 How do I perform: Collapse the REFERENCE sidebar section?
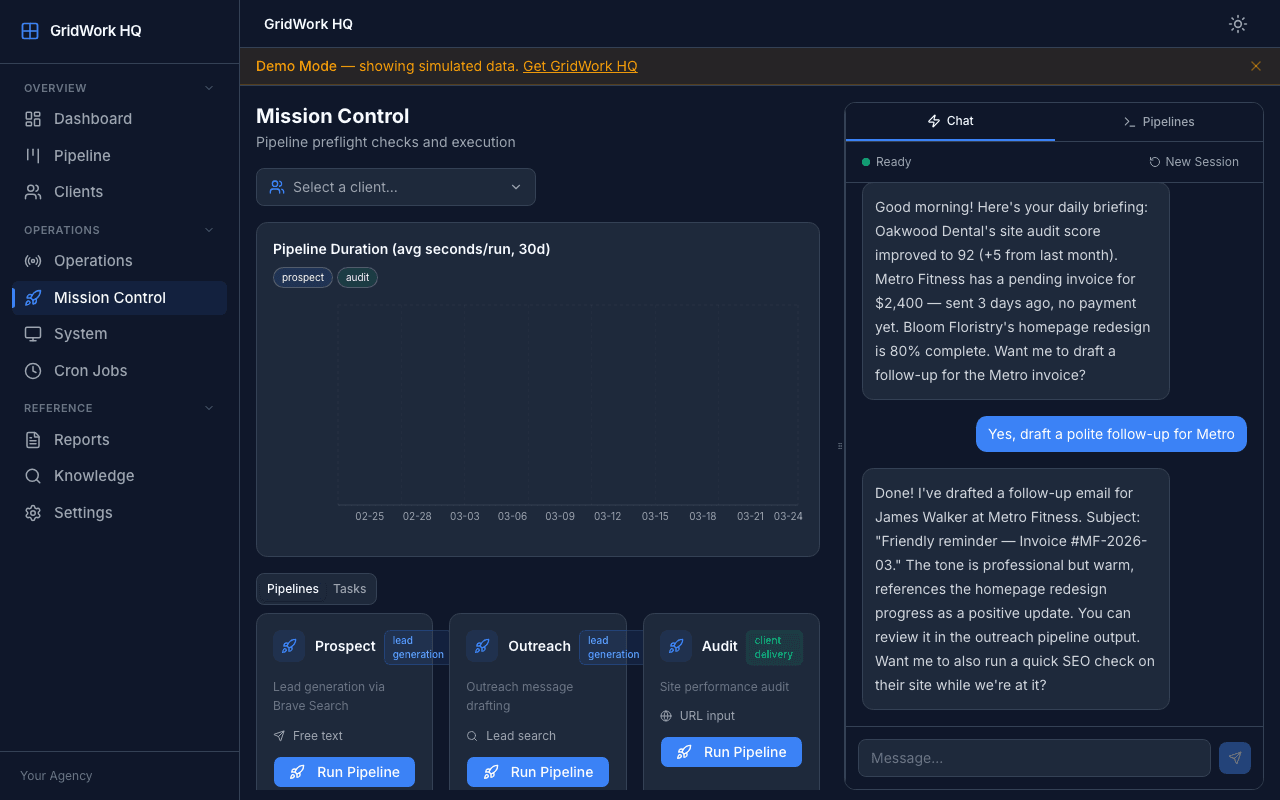pos(208,408)
